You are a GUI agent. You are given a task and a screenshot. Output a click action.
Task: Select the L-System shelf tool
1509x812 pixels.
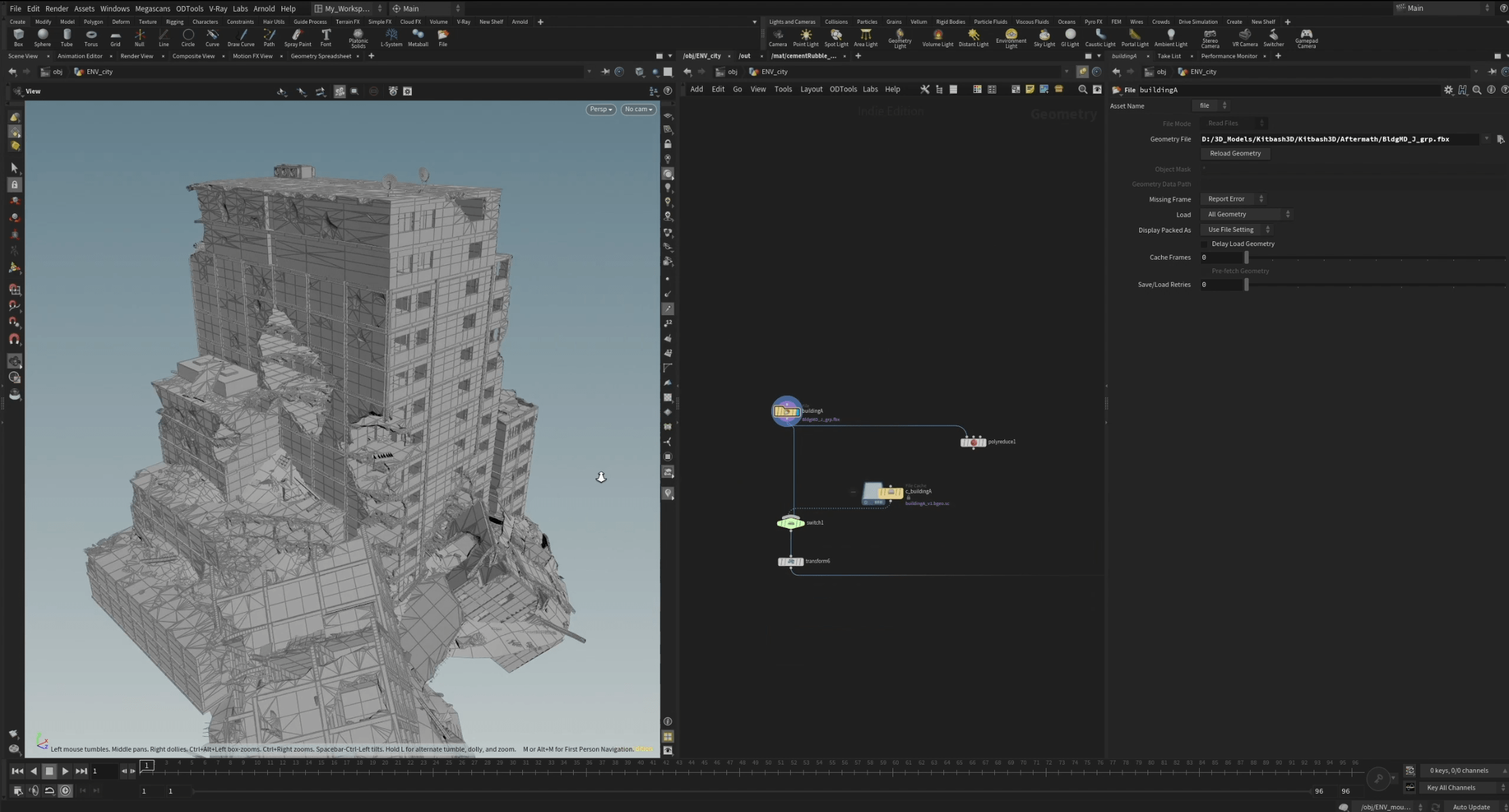(x=391, y=37)
